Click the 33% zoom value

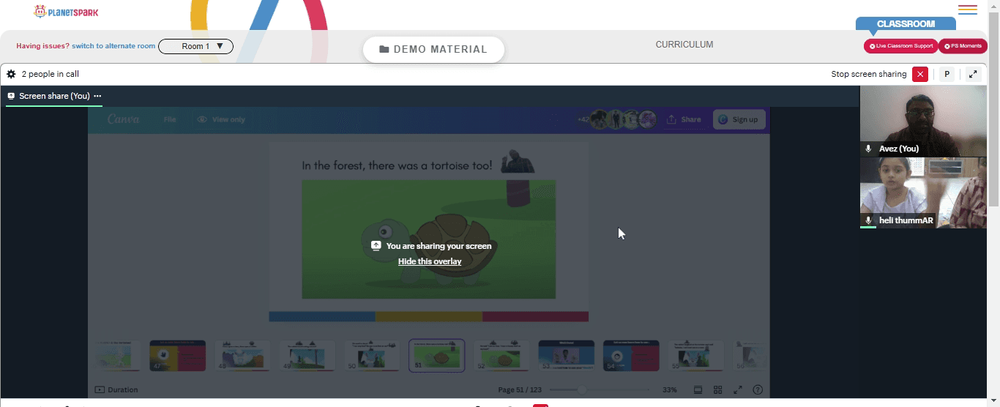tap(670, 390)
